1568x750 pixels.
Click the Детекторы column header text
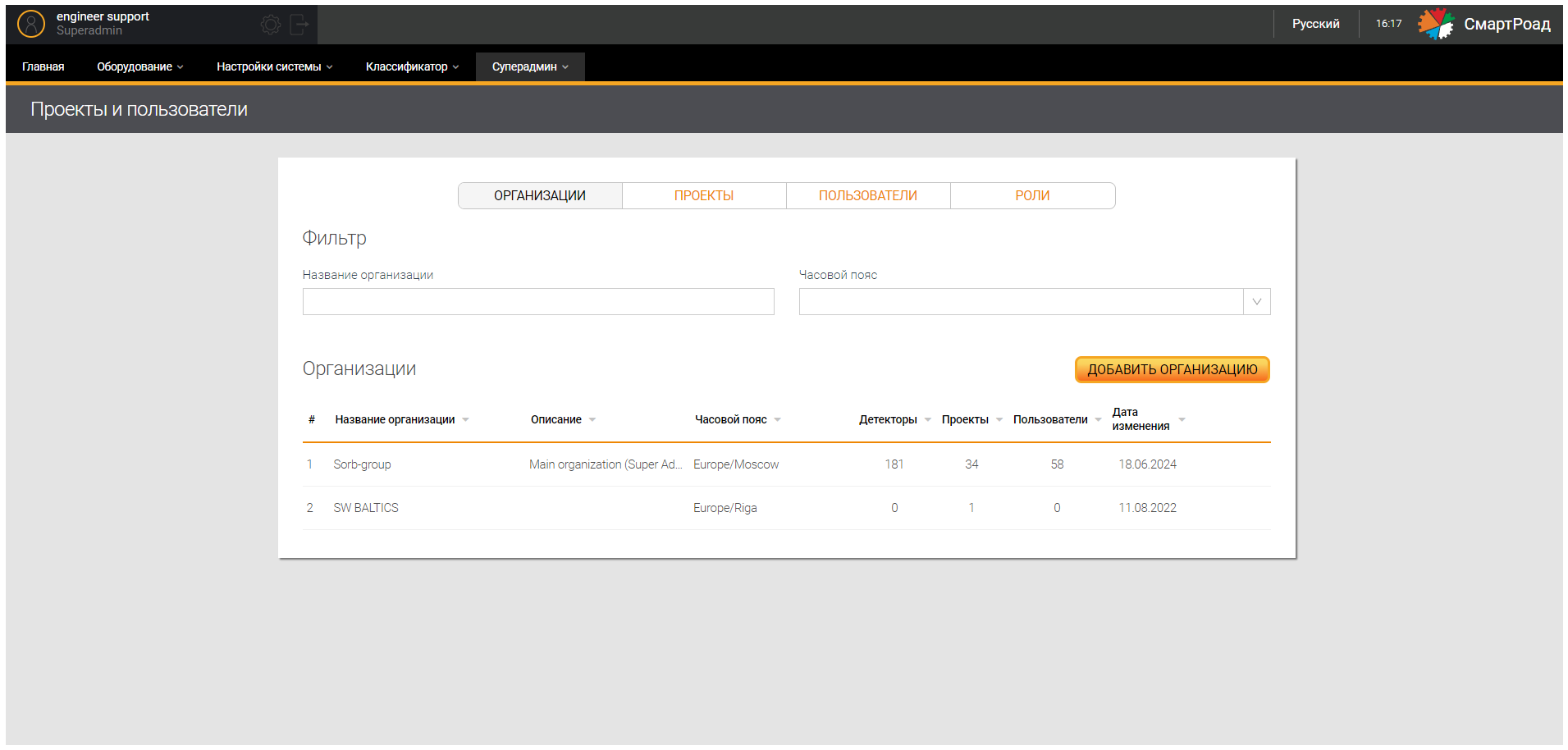(x=888, y=419)
